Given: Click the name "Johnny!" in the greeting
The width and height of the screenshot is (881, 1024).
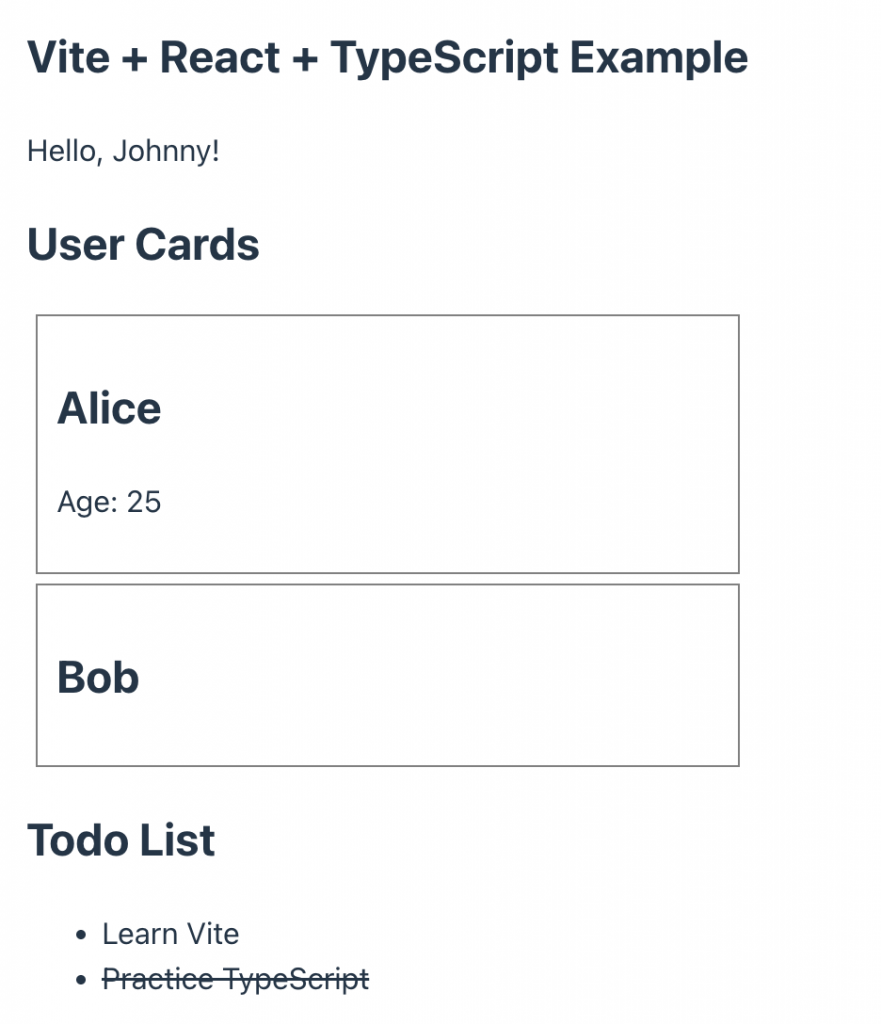Looking at the screenshot, I should coord(166,152).
